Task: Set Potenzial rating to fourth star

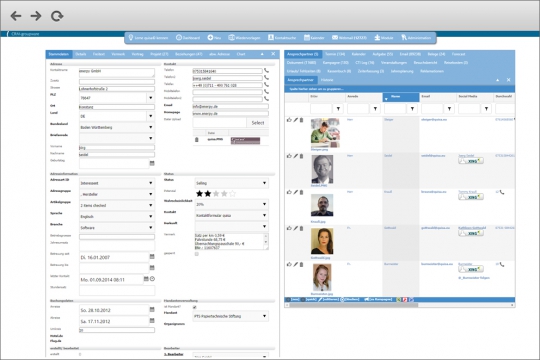Action: click(x=224, y=194)
